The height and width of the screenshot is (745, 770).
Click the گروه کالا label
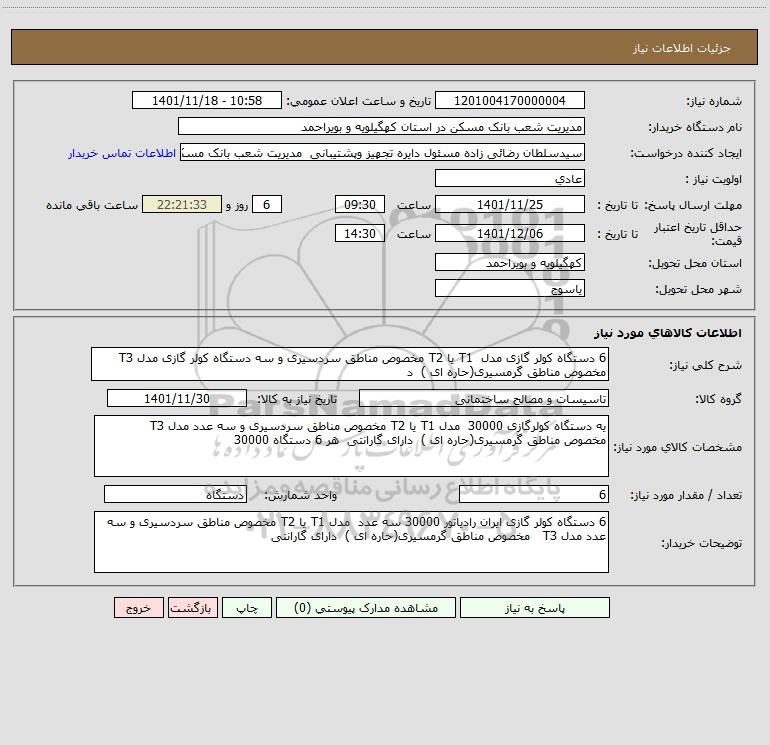(718, 399)
